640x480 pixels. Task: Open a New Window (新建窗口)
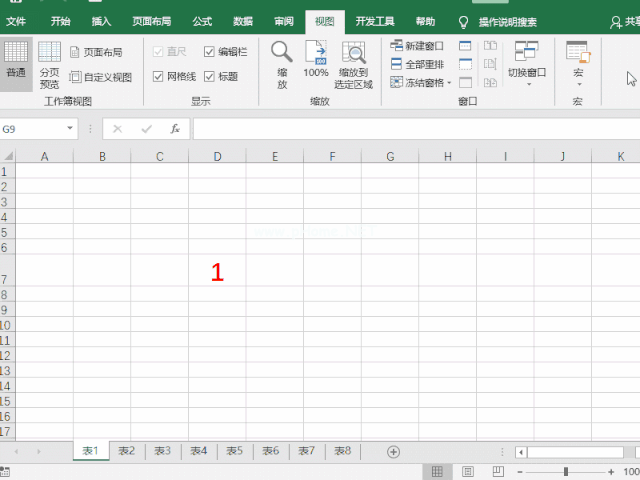coord(417,46)
